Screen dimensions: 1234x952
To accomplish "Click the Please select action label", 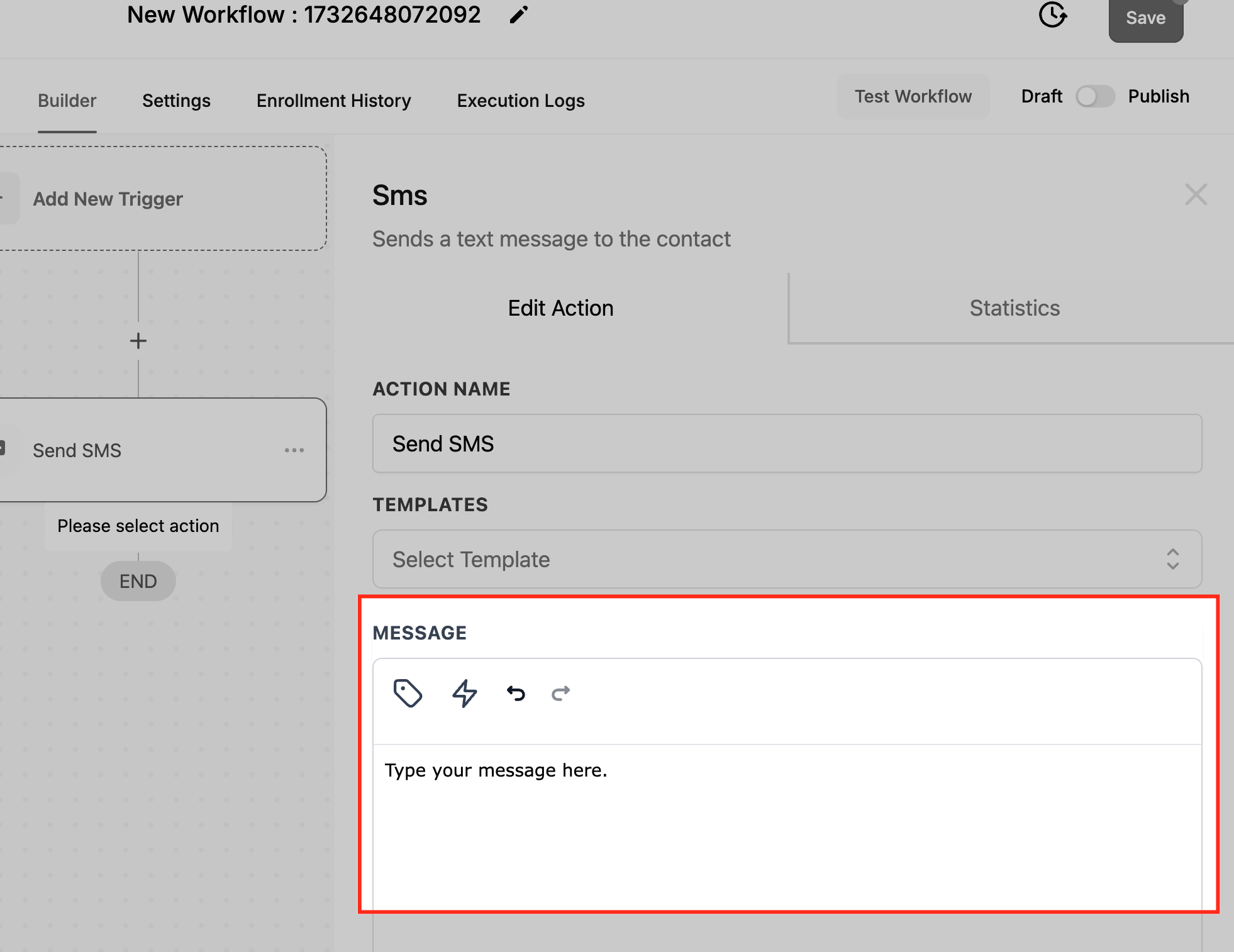I will tap(138, 525).
